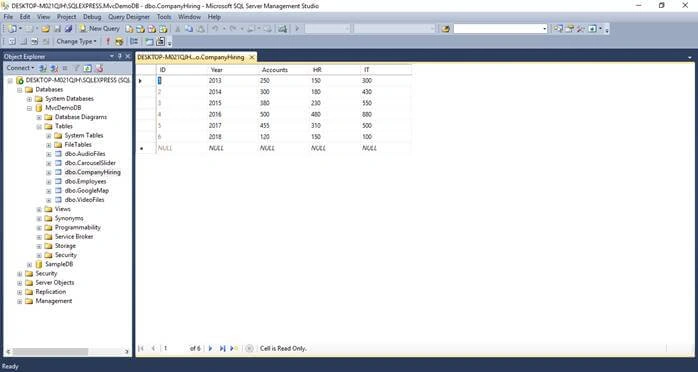The height and width of the screenshot is (372, 698).
Task: Click the Accounts cell with value 455
Action: pyautogui.click(x=284, y=125)
